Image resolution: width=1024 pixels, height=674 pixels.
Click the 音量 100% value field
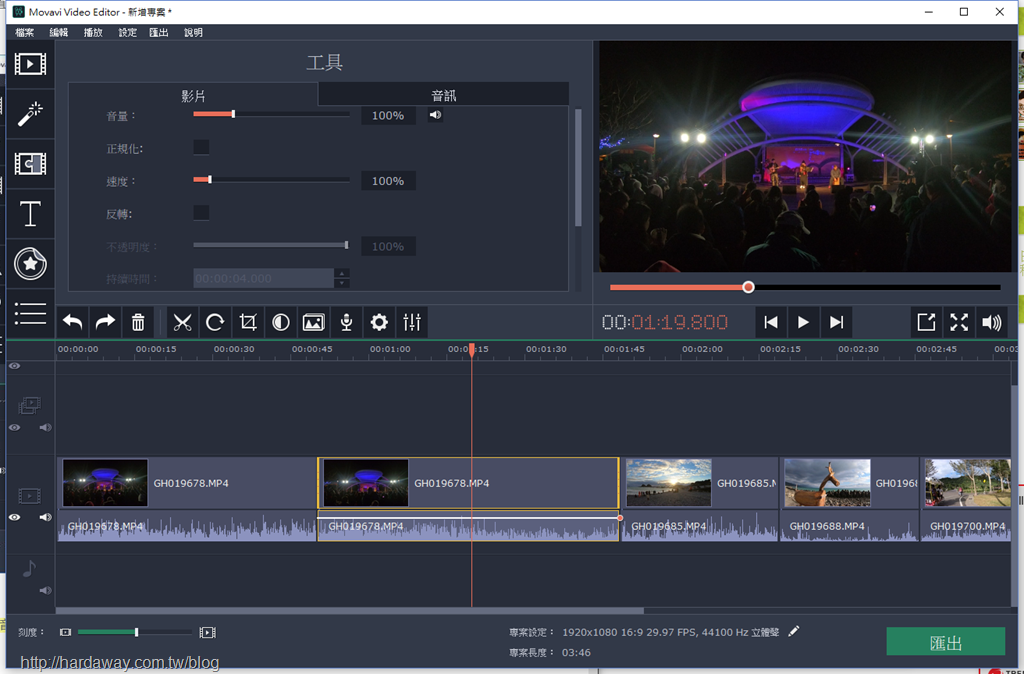(388, 116)
